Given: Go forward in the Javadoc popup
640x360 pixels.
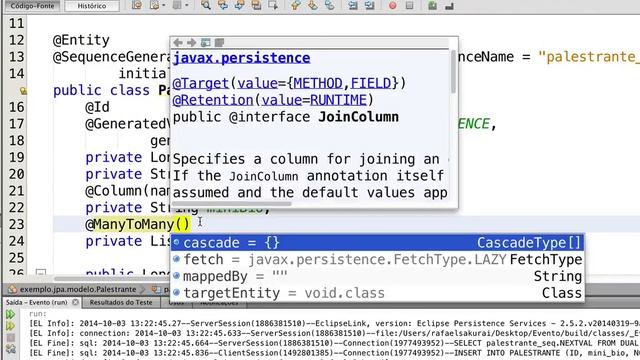Looking at the screenshot, I should point(191,42).
